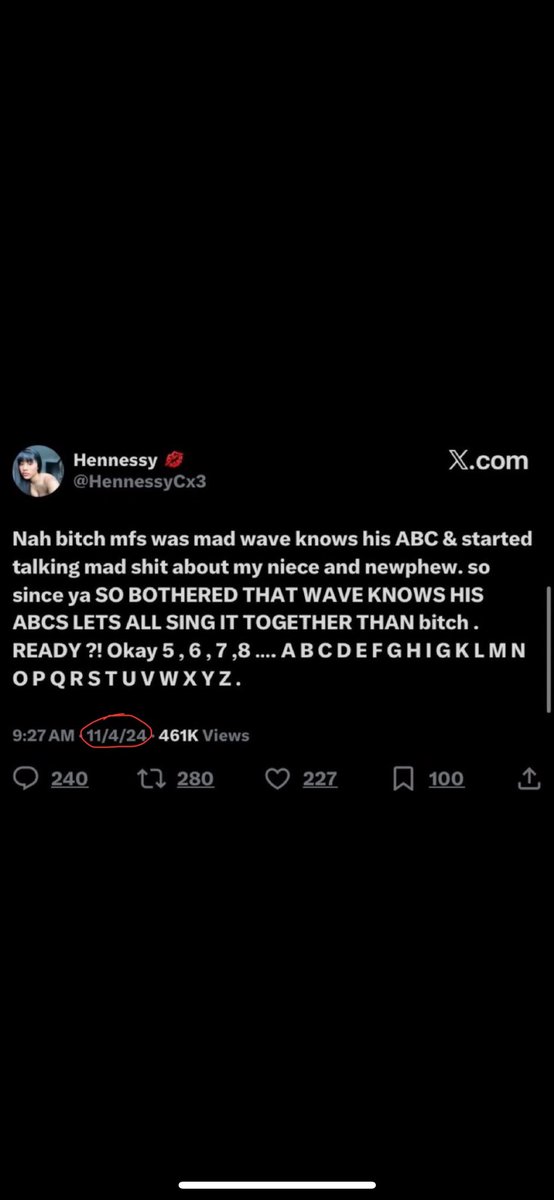This screenshot has height=1200, width=554.
Task: Click the X.com logo watermark
Action: pos(488,461)
